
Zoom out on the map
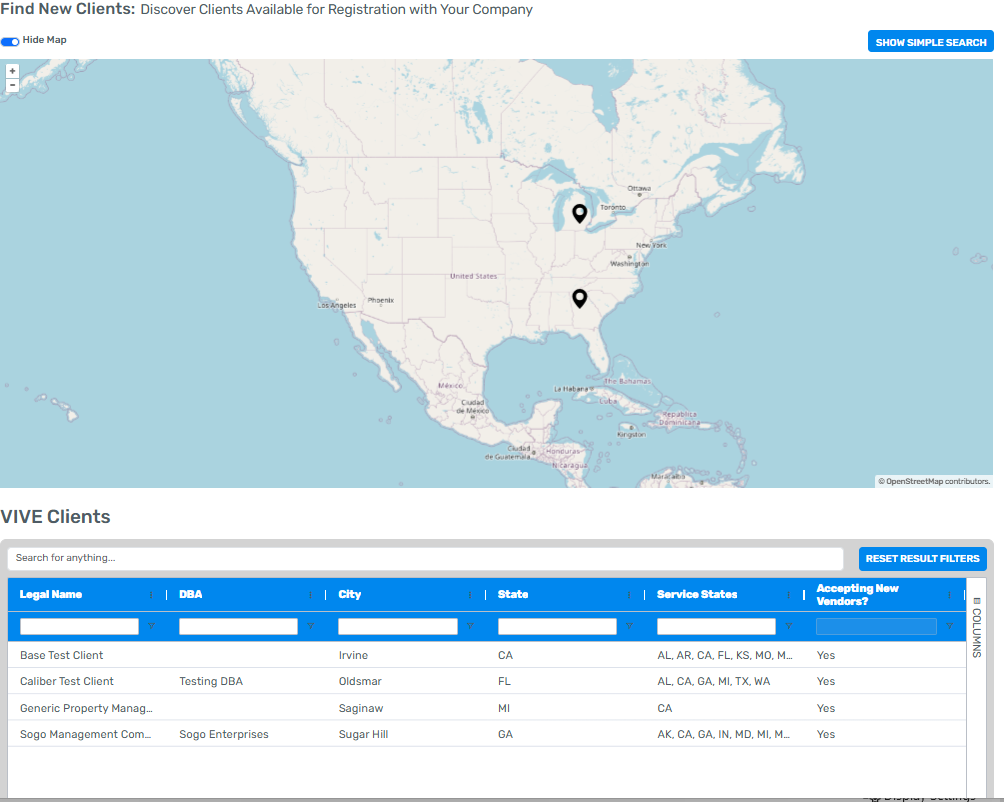pos(12,85)
